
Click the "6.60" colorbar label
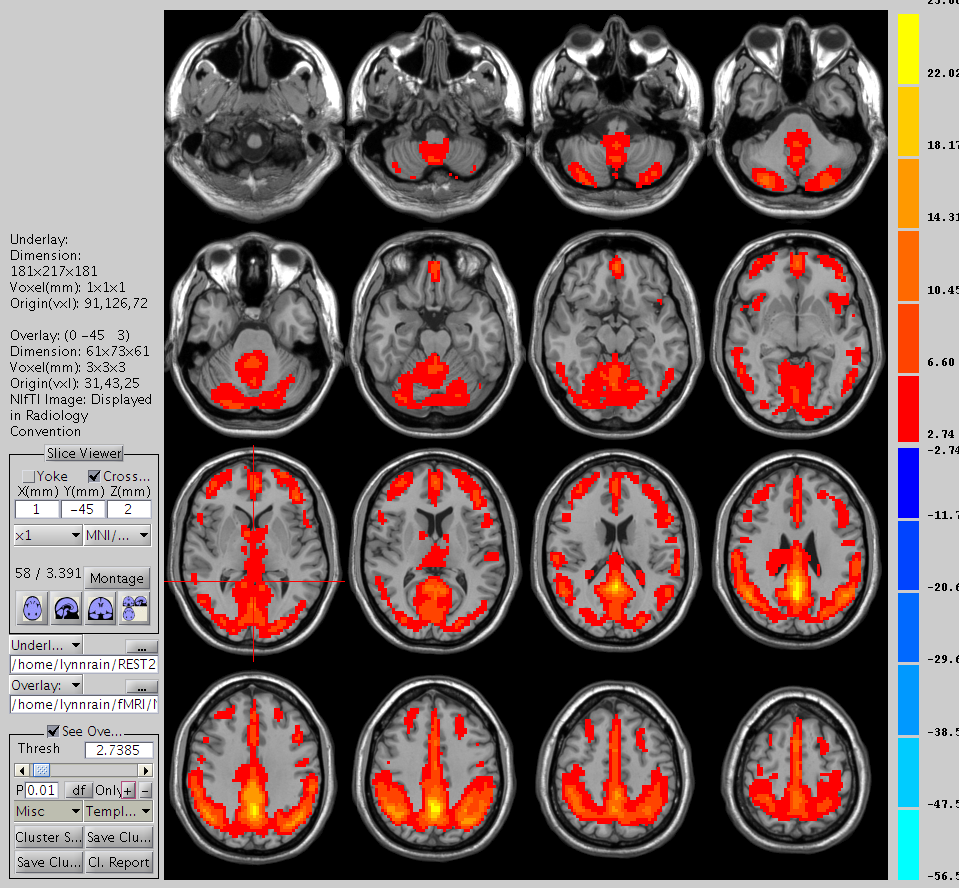point(941,363)
